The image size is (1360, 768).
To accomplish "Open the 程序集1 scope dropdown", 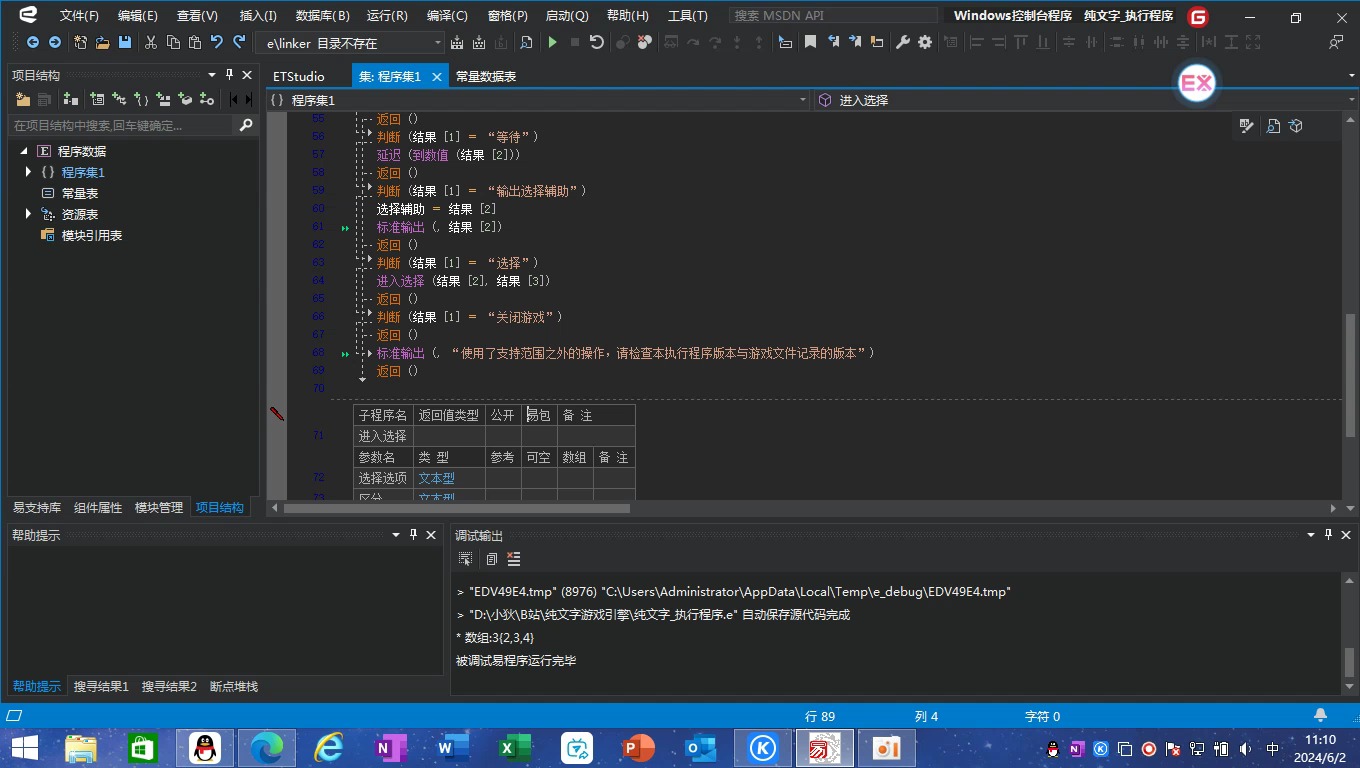I will pyautogui.click(x=803, y=100).
